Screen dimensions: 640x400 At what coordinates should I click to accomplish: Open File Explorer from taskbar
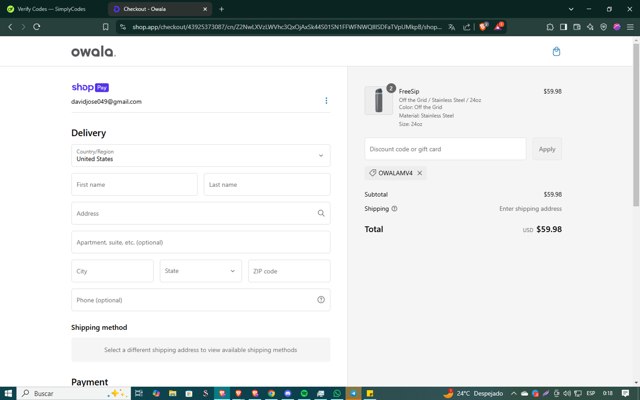coord(173,393)
